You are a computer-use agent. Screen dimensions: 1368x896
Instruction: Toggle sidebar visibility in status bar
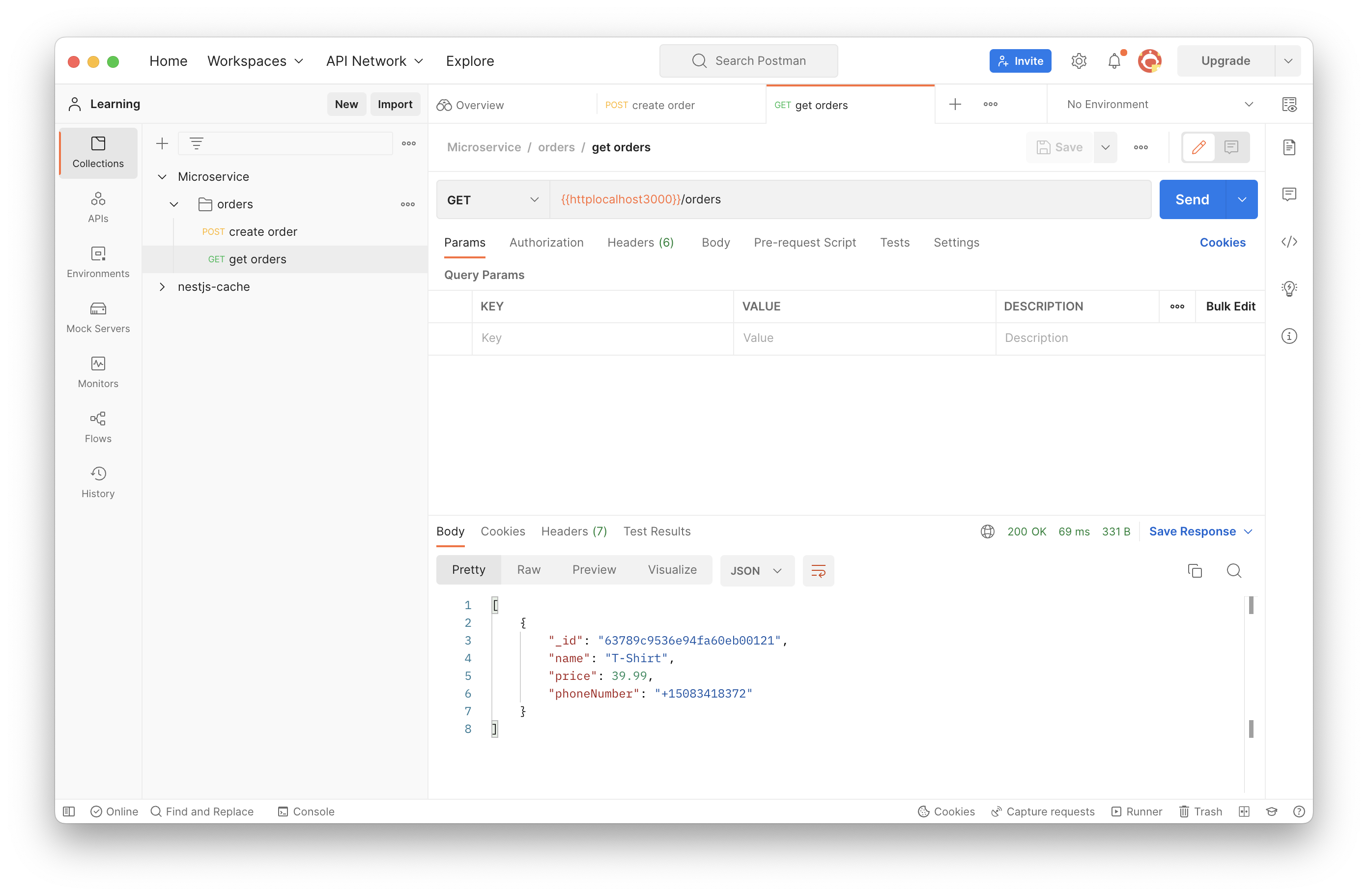click(x=69, y=812)
